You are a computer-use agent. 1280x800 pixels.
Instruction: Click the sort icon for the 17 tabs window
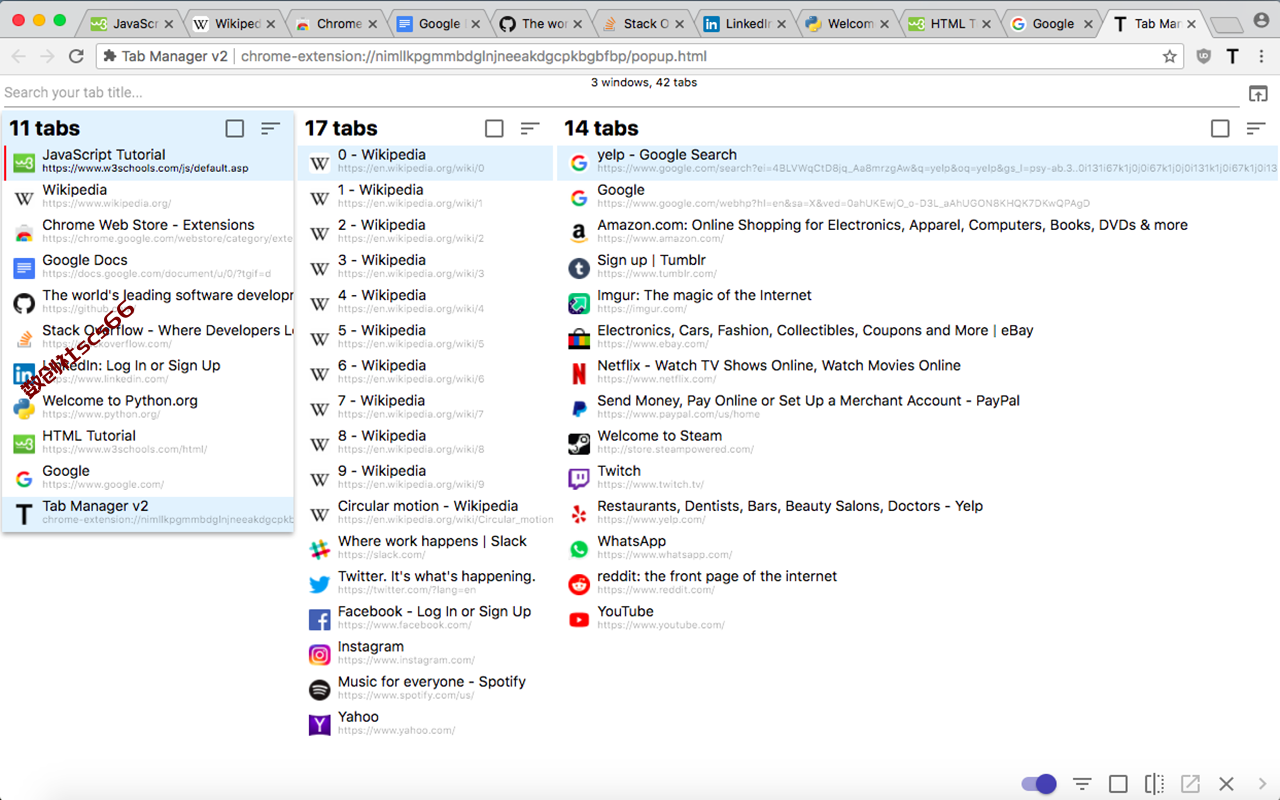530,128
